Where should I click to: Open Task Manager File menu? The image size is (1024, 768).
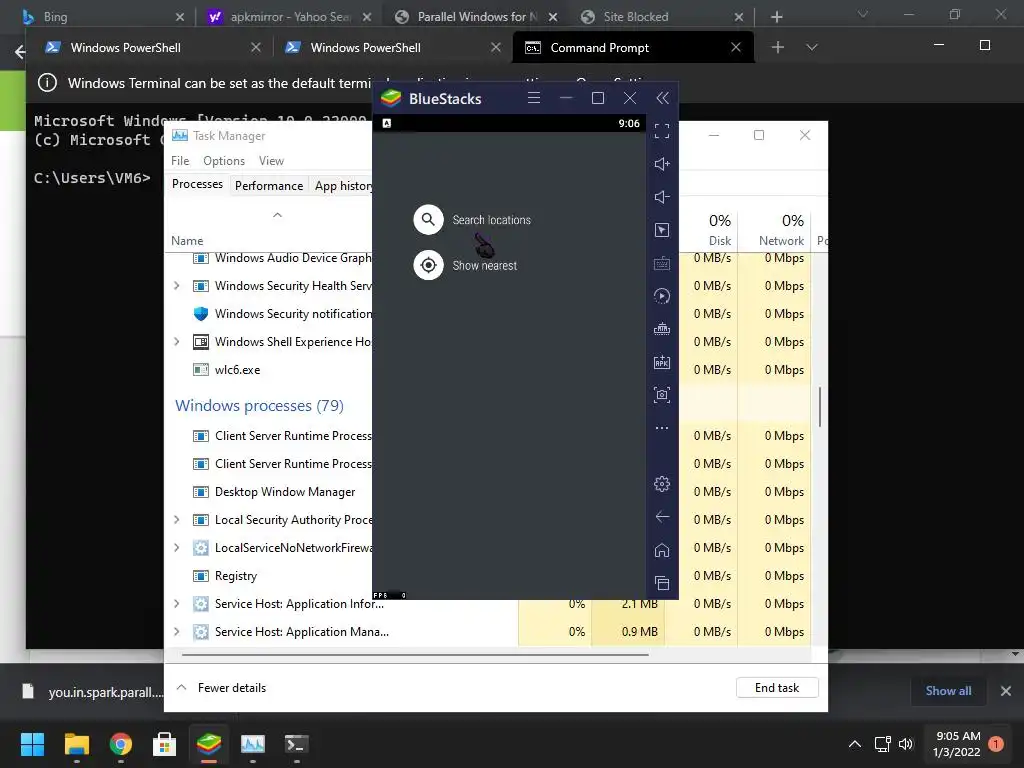[180, 161]
